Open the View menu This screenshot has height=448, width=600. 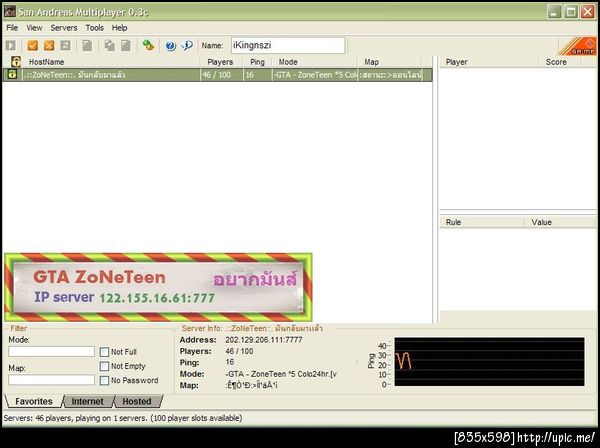pyautogui.click(x=34, y=28)
